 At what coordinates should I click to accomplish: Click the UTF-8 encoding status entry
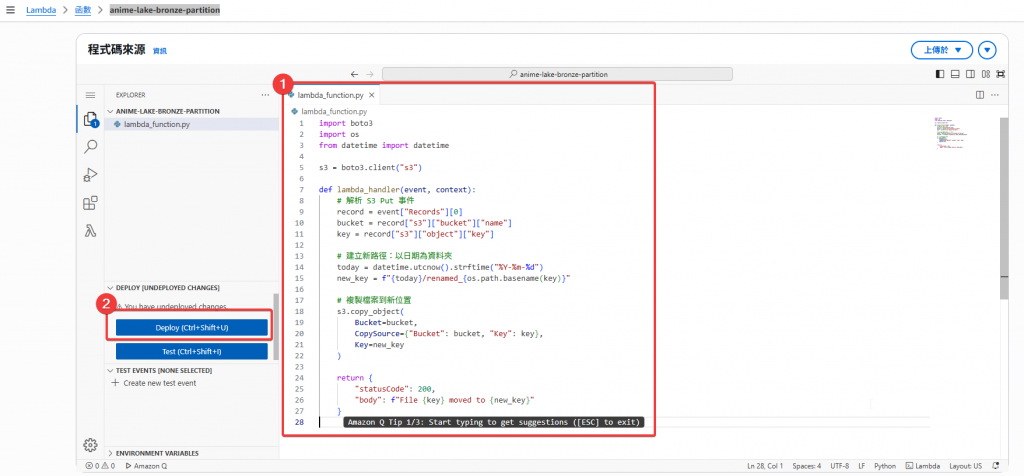[840, 466]
